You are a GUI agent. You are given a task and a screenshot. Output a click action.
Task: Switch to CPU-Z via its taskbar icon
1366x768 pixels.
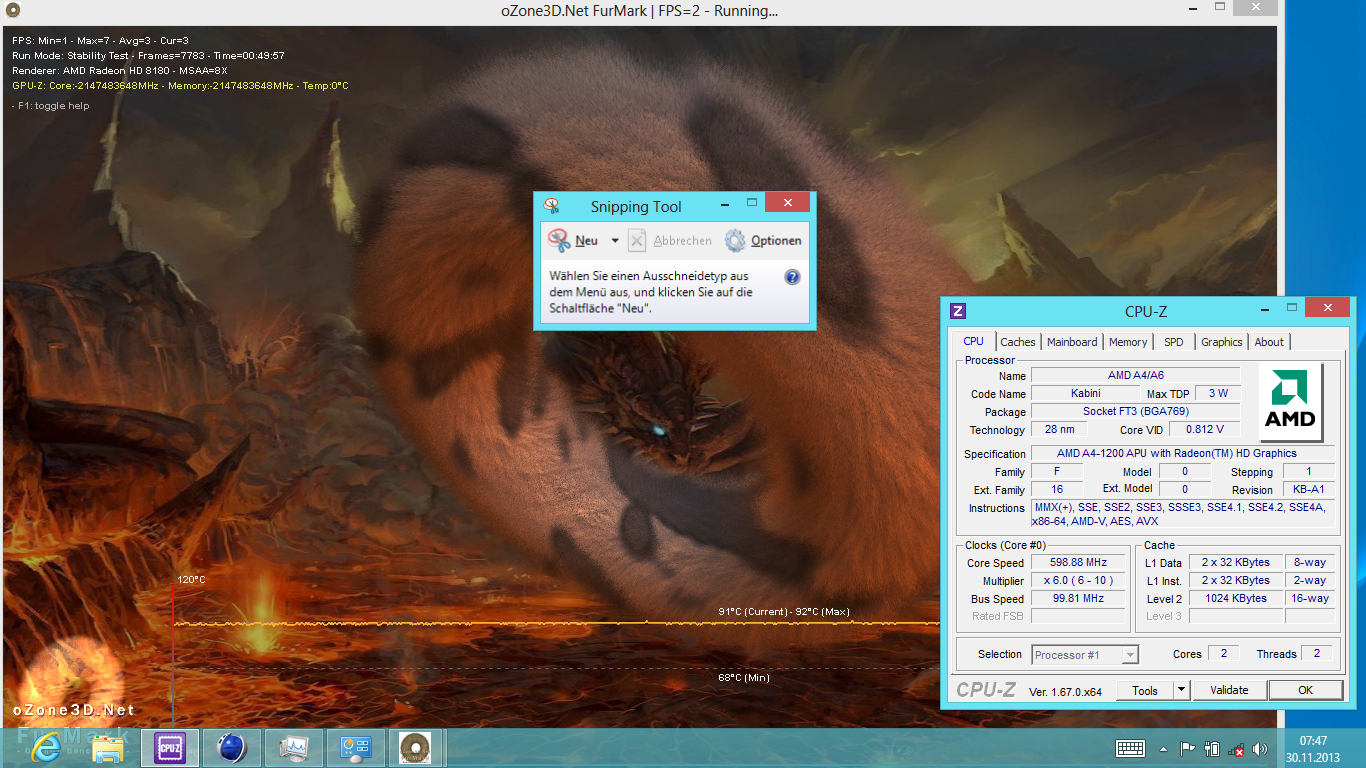pos(170,748)
